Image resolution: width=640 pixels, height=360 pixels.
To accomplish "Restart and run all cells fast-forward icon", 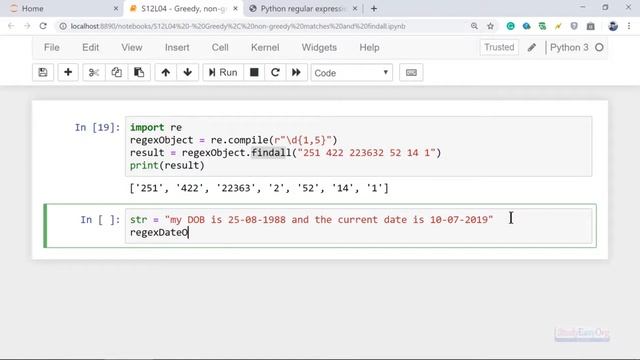I will (x=296, y=73).
